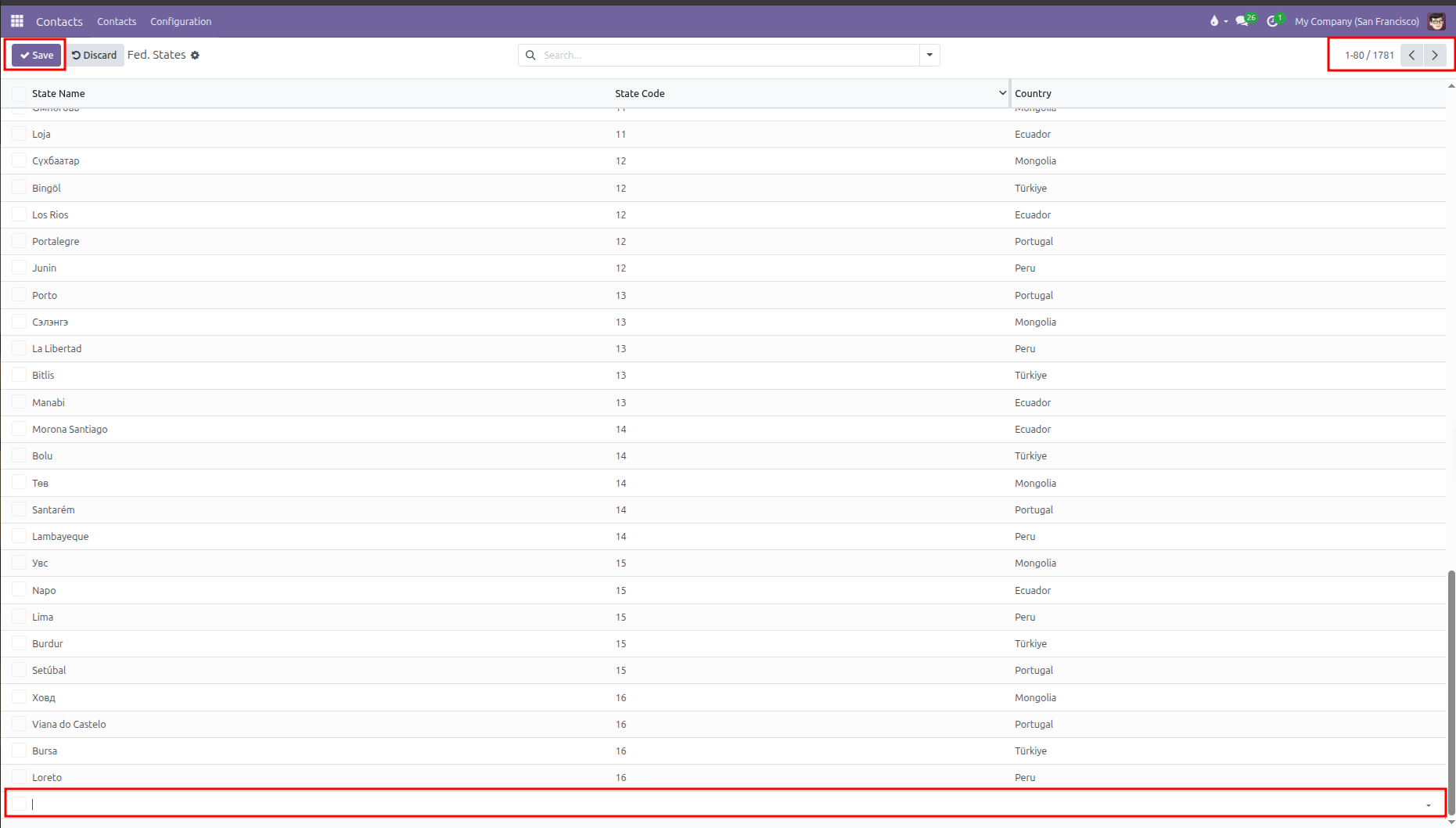Expand the search options dropdown arrow
Screen dimensions: 1456x828
[929, 55]
